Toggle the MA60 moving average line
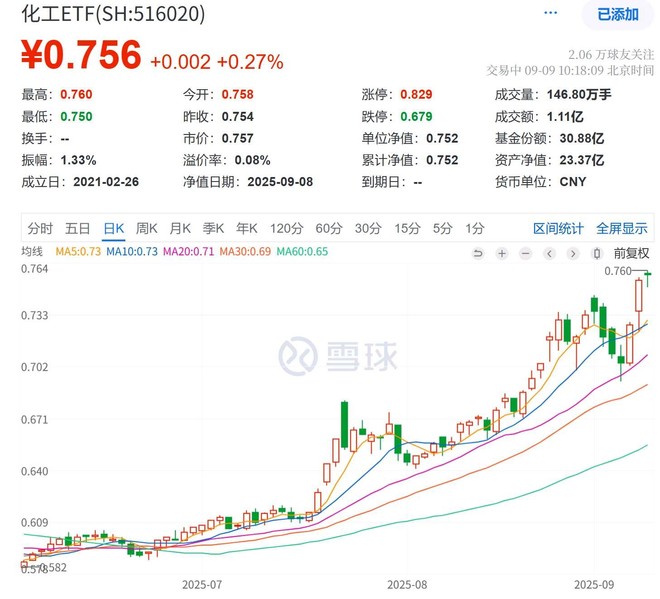 click(302, 252)
